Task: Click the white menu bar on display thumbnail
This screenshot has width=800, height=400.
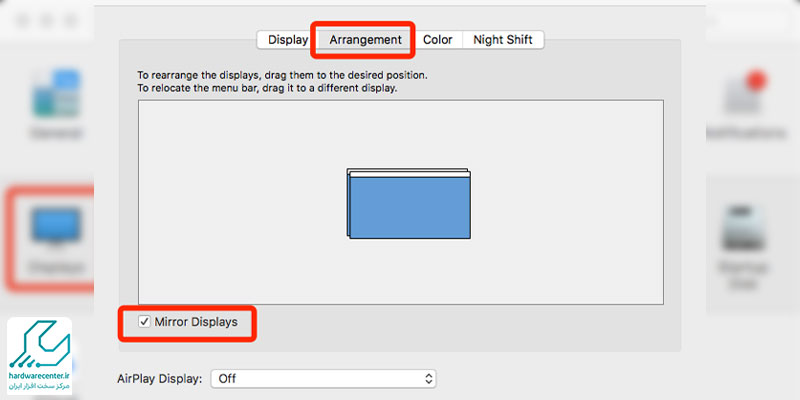Action: pos(410,174)
